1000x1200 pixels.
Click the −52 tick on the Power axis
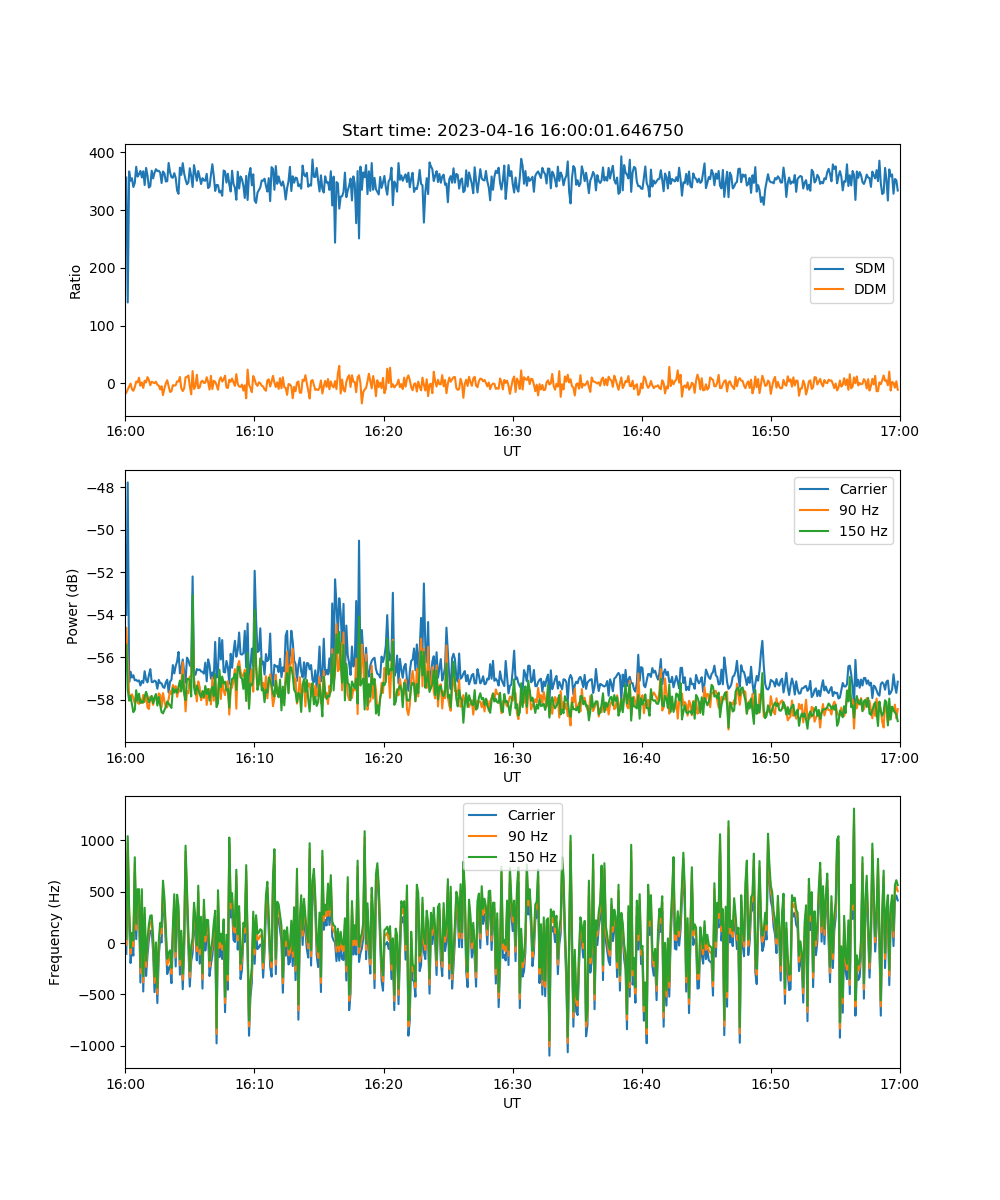pos(103,573)
